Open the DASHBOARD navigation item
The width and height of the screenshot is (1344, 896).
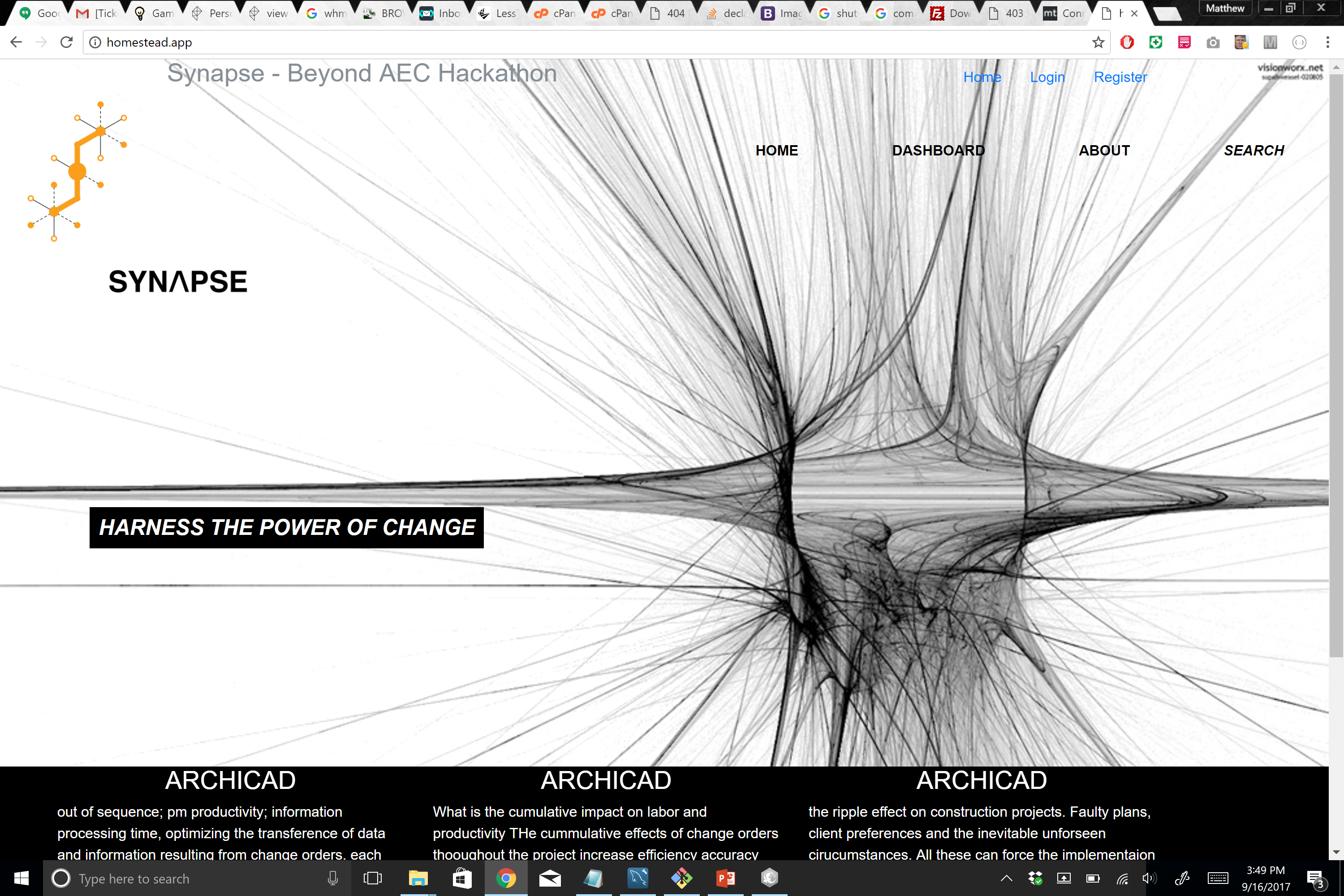point(938,150)
